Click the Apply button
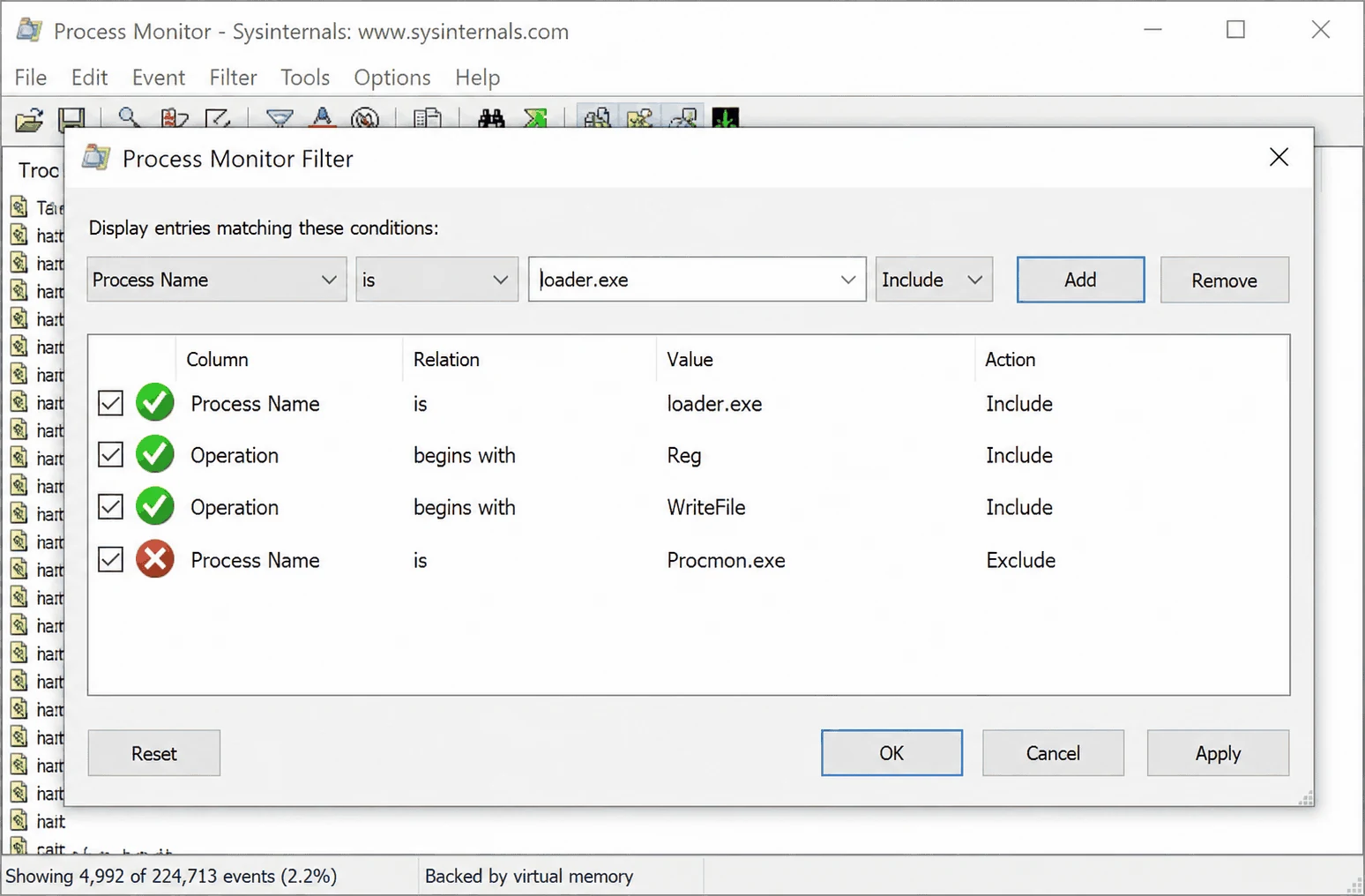This screenshot has width=1365, height=896. [1218, 753]
